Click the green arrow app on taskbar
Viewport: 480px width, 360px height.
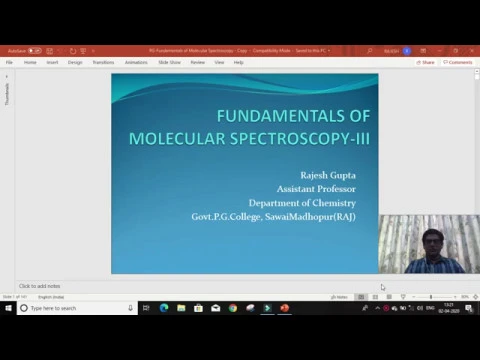[x=267, y=308]
